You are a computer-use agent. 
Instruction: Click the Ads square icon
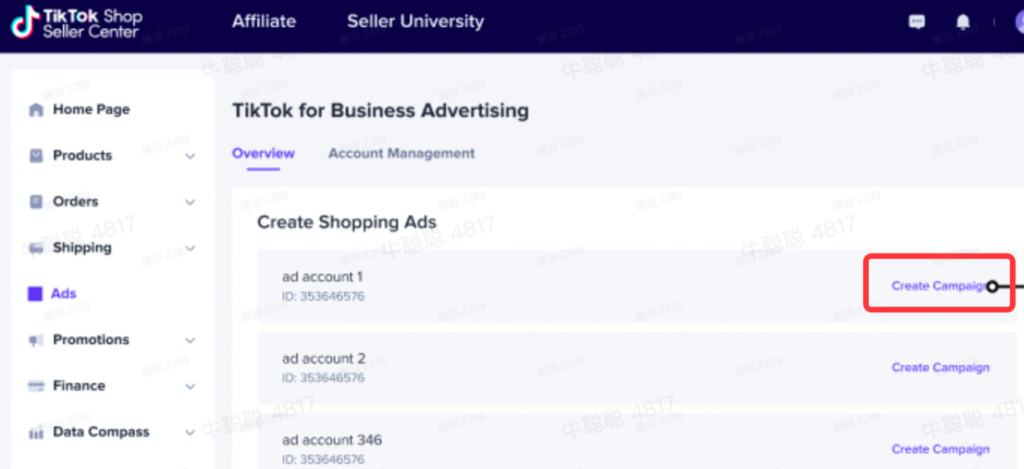(35, 294)
